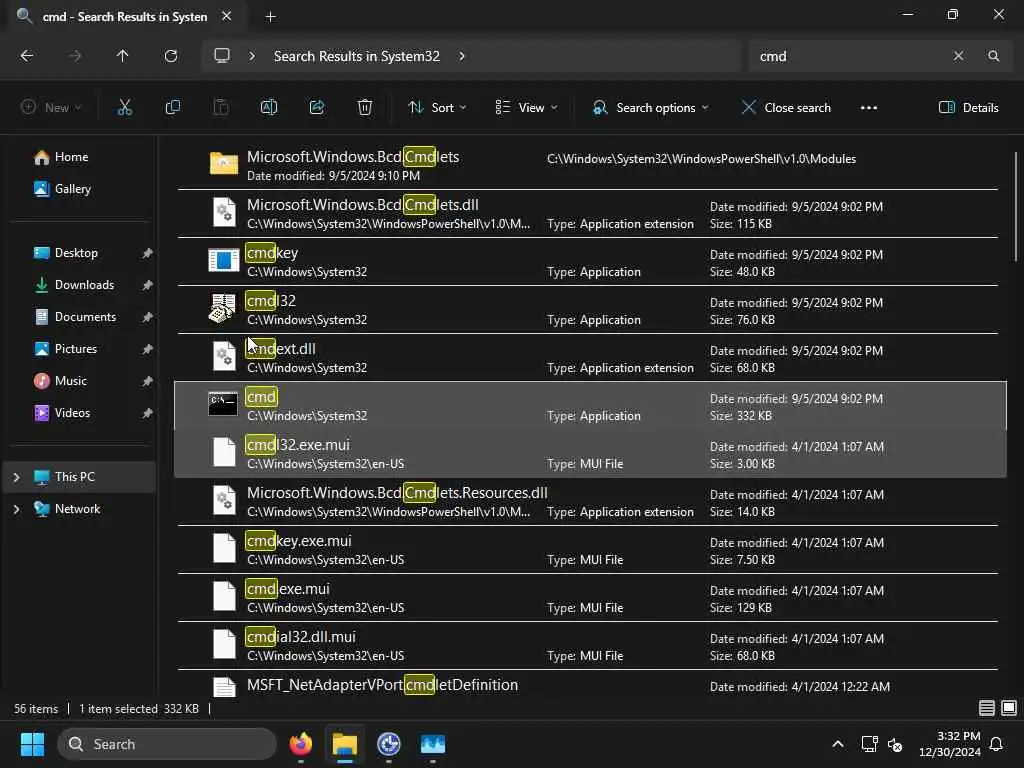Refresh the search results
The width and height of the screenshot is (1024, 768).
(170, 56)
